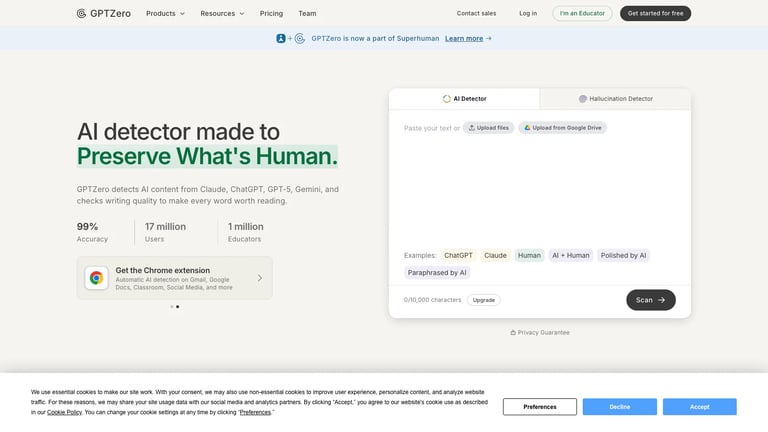Click Get started for free button
This screenshot has width=768, height=432.
point(655,13)
